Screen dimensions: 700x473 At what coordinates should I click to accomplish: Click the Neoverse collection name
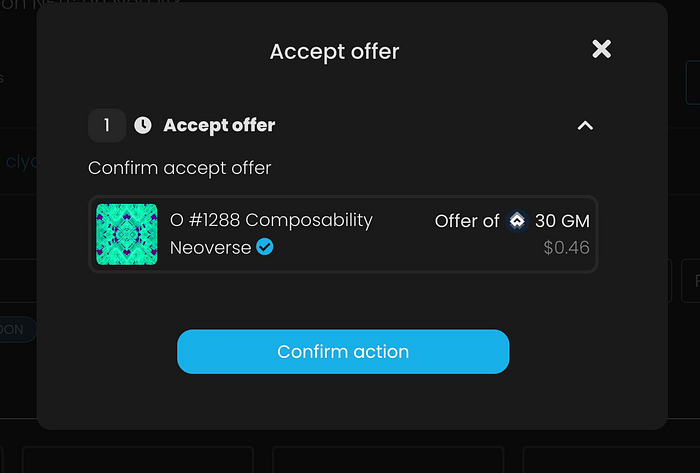point(210,247)
